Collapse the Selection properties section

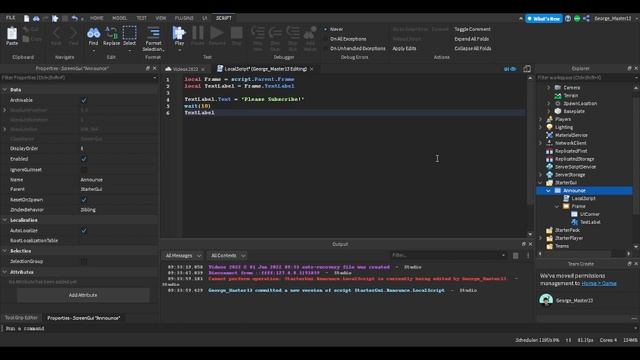pos(5,251)
